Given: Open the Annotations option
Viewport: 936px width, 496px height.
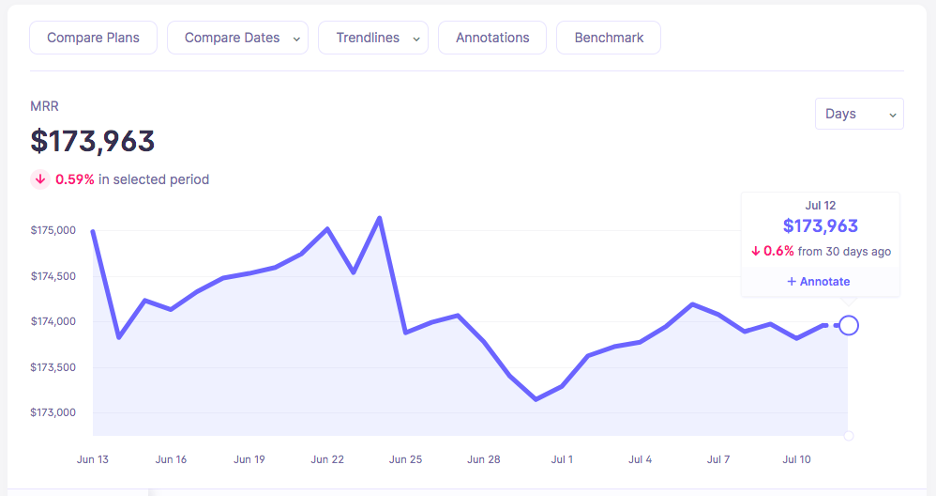Looking at the screenshot, I should pos(492,38).
